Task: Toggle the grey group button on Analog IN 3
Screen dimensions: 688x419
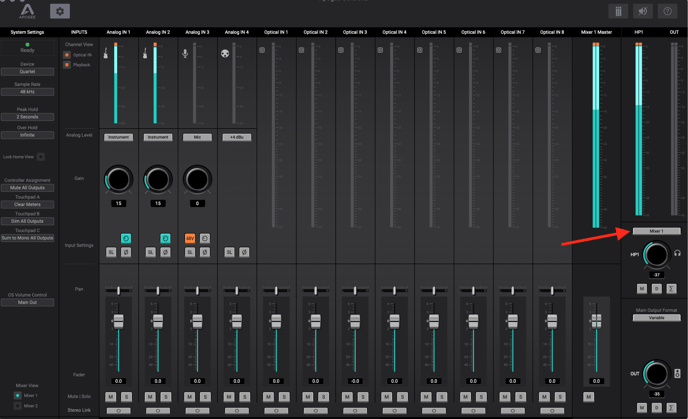Action: point(205,238)
